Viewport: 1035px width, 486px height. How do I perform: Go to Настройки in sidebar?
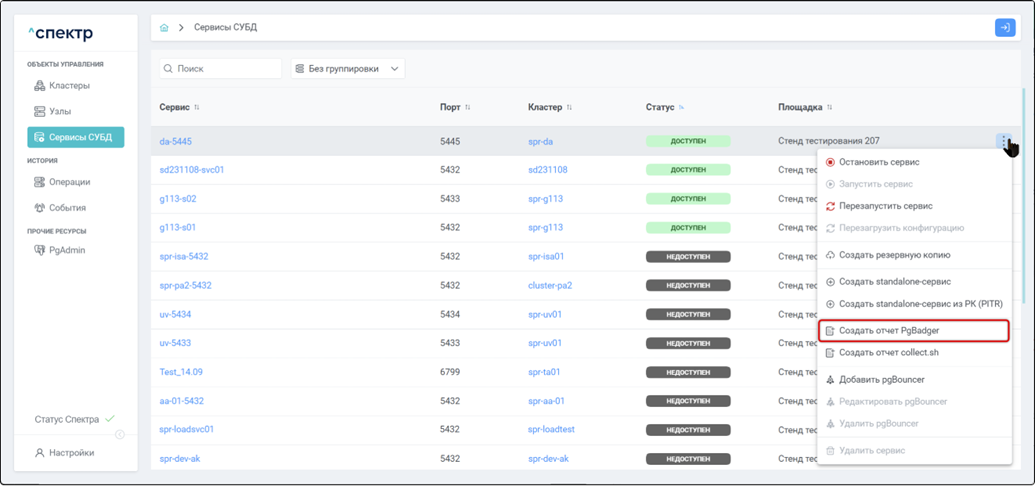pyautogui.click(x=71, y=453)
